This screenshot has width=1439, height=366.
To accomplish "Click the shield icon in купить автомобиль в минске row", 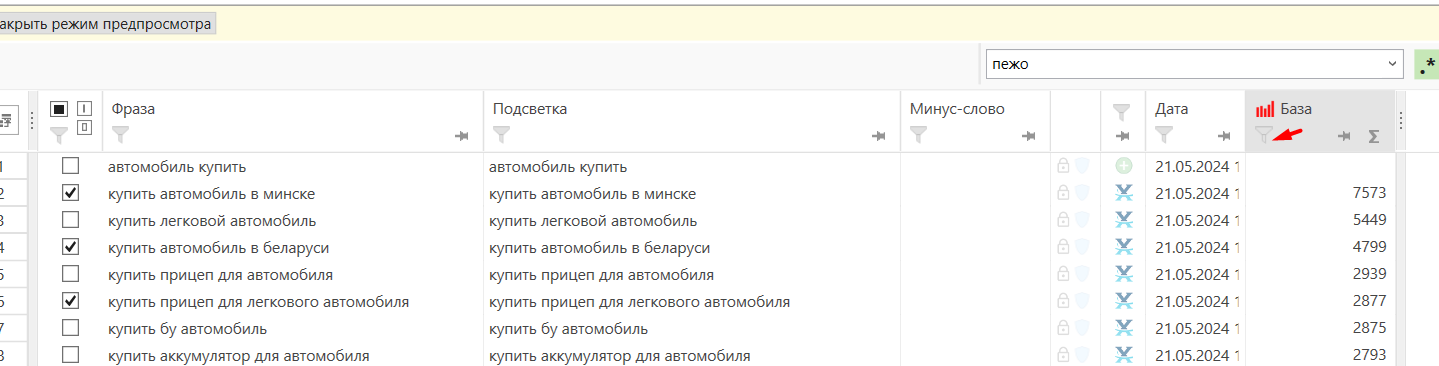I will pos(1082,193).
